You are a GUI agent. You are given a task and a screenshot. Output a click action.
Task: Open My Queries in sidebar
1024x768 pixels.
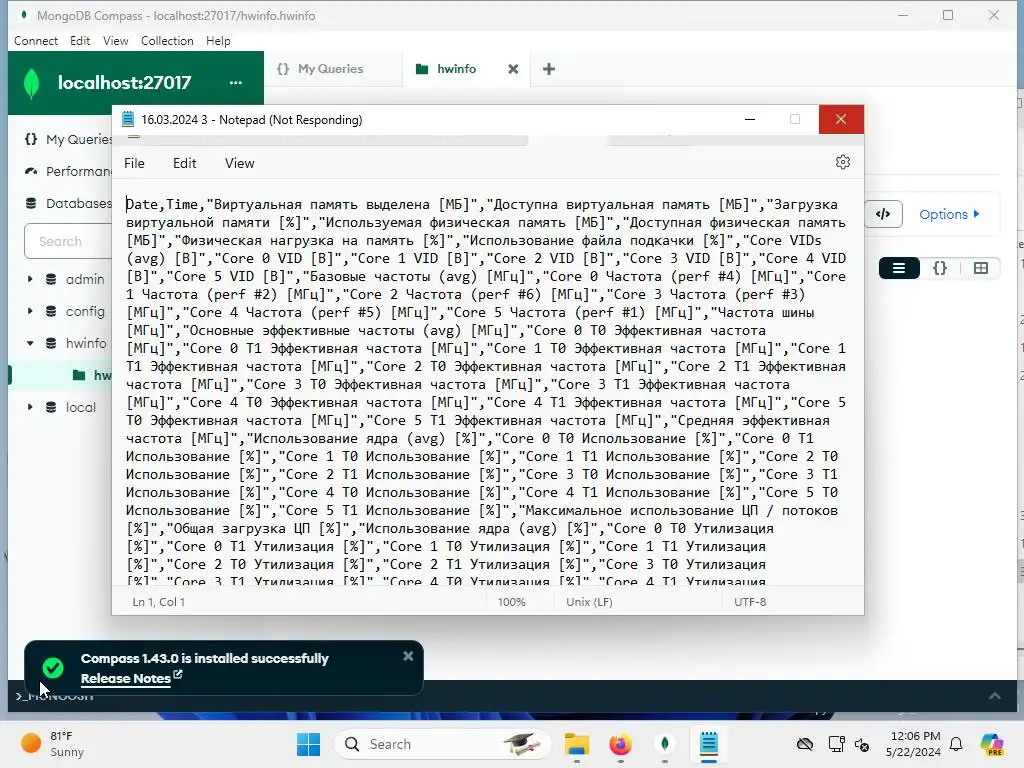pos(68,139)
